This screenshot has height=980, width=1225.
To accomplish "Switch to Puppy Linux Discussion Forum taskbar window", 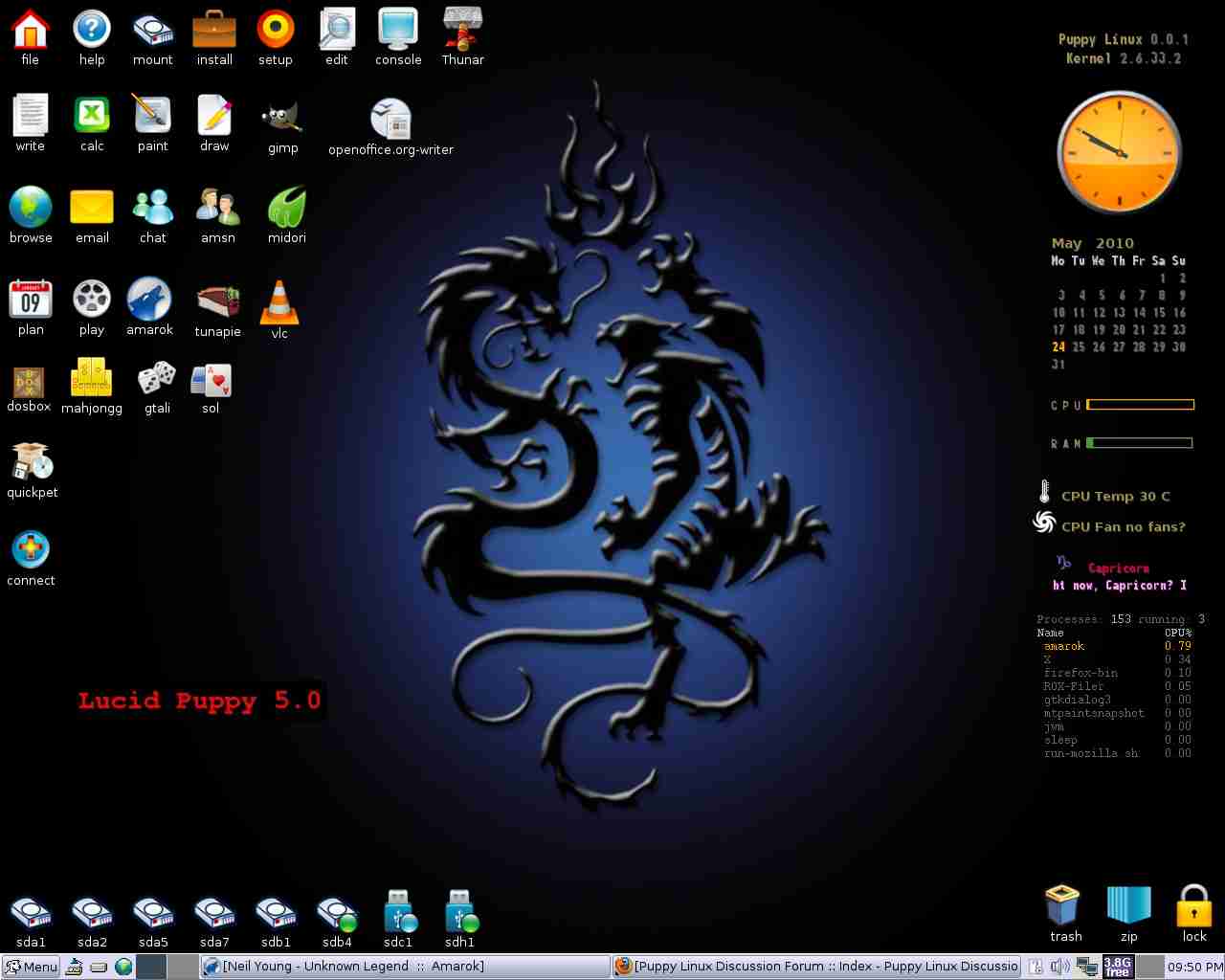I will [816, 967].
